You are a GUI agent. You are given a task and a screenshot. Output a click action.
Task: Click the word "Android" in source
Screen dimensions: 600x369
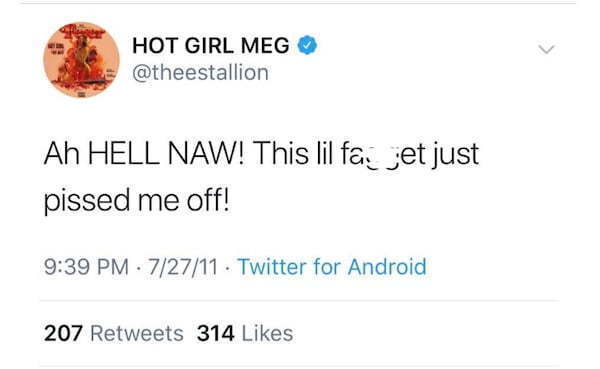pos(387,267)
